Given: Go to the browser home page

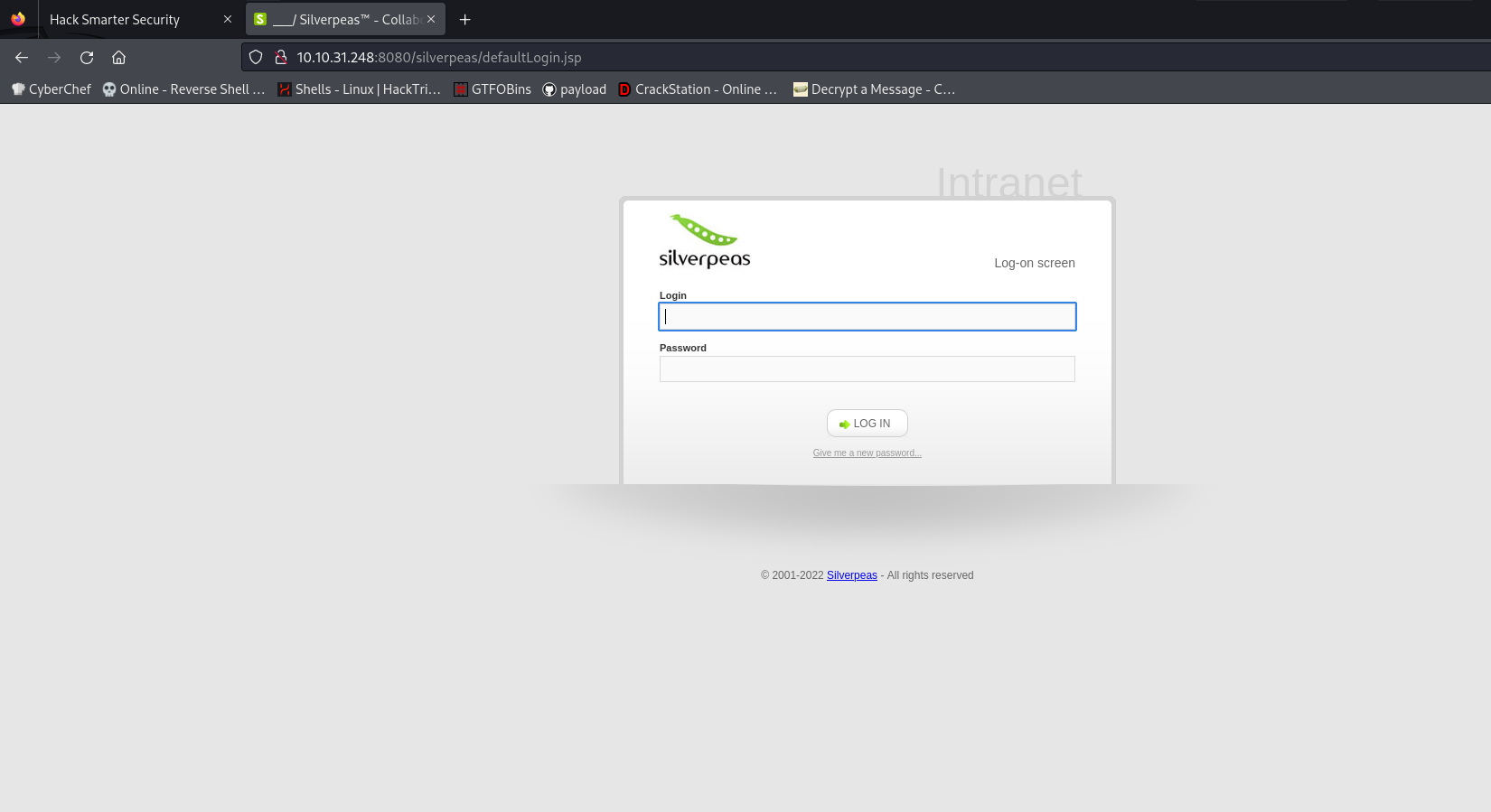Looking at the screenshot, I should pos(118,57).
